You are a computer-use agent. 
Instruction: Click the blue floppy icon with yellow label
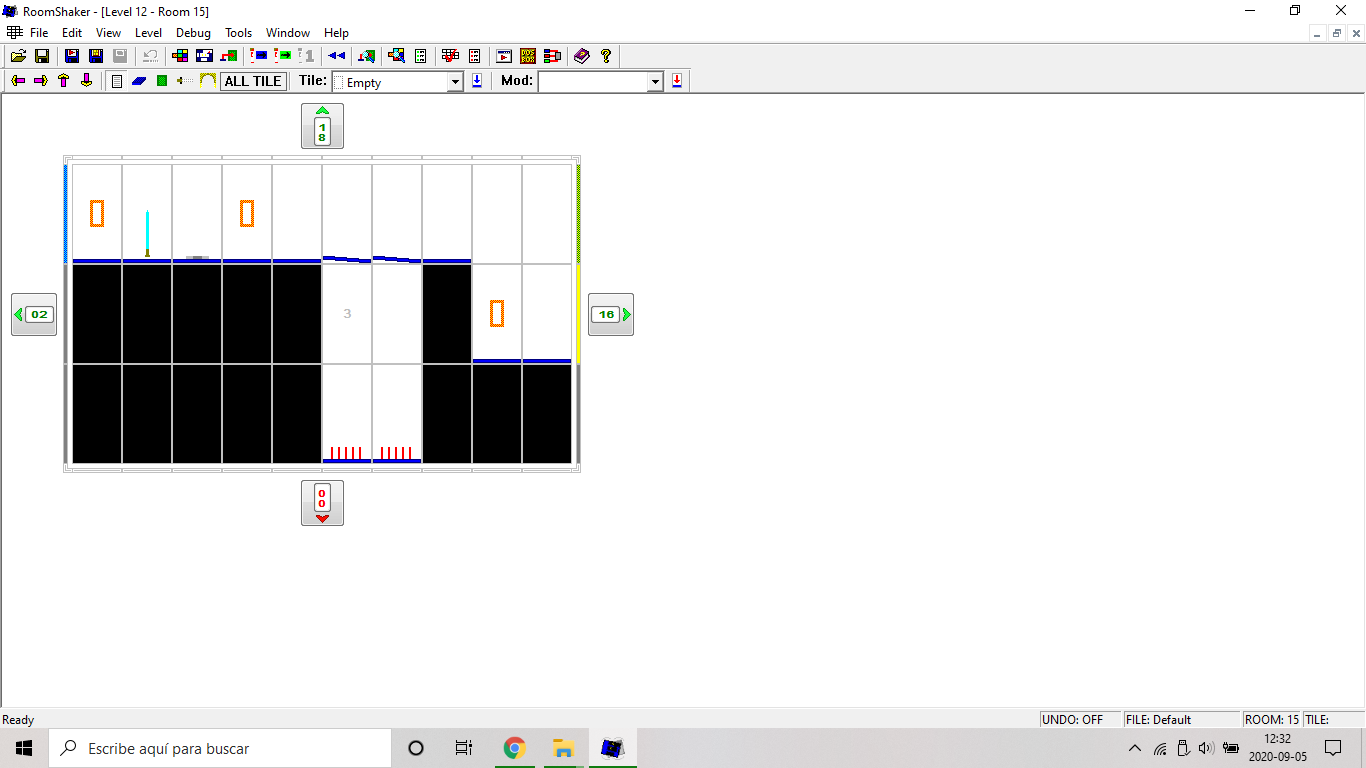tap(96, 56)
